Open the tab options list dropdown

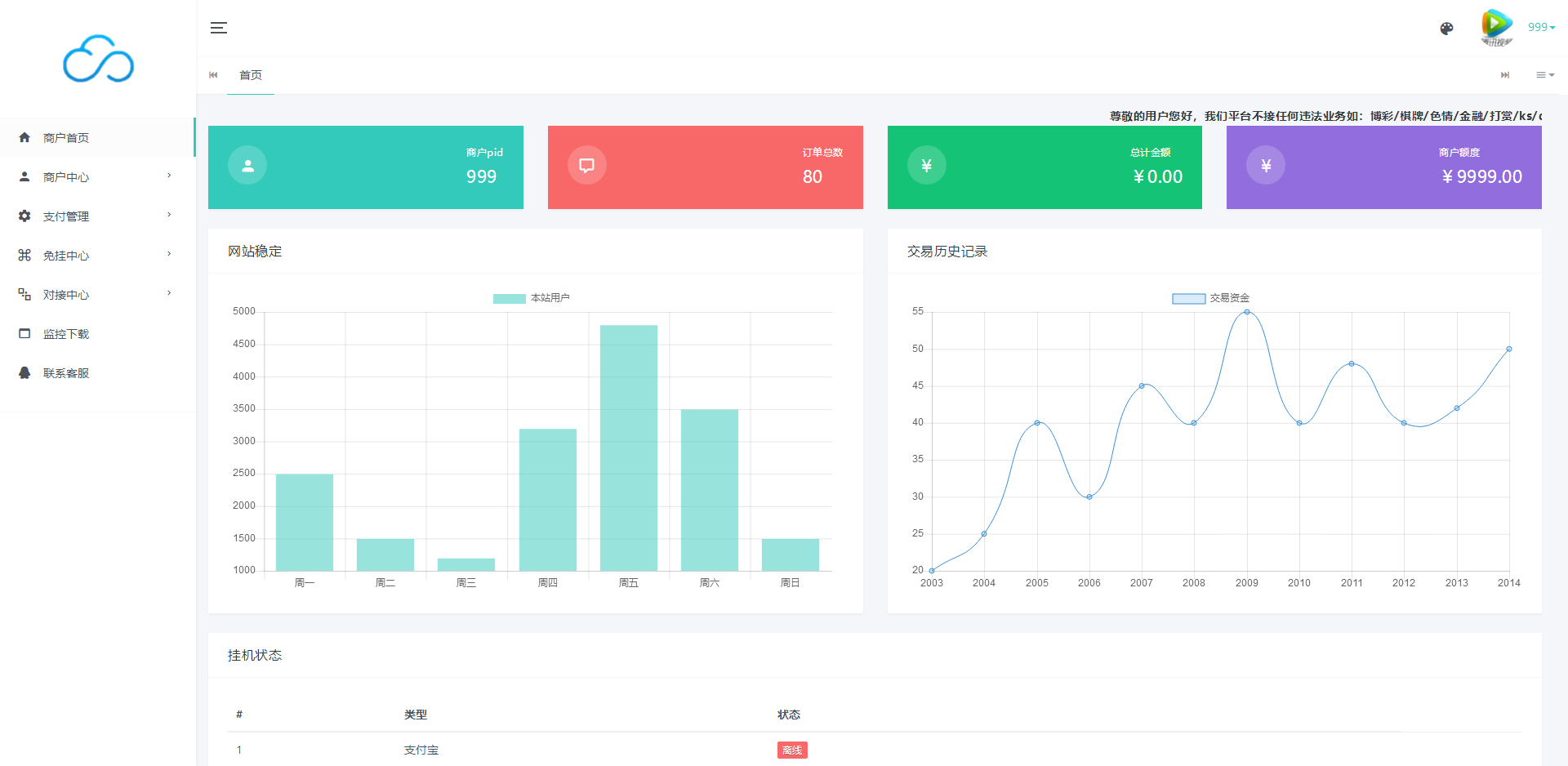(1544, 75)
